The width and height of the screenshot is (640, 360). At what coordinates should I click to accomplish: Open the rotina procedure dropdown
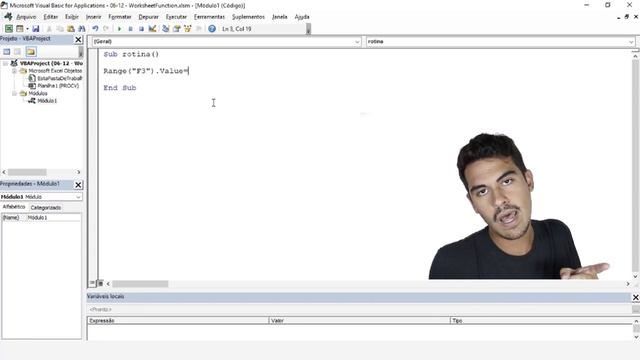pyautogui.click(x=631, y=42)
